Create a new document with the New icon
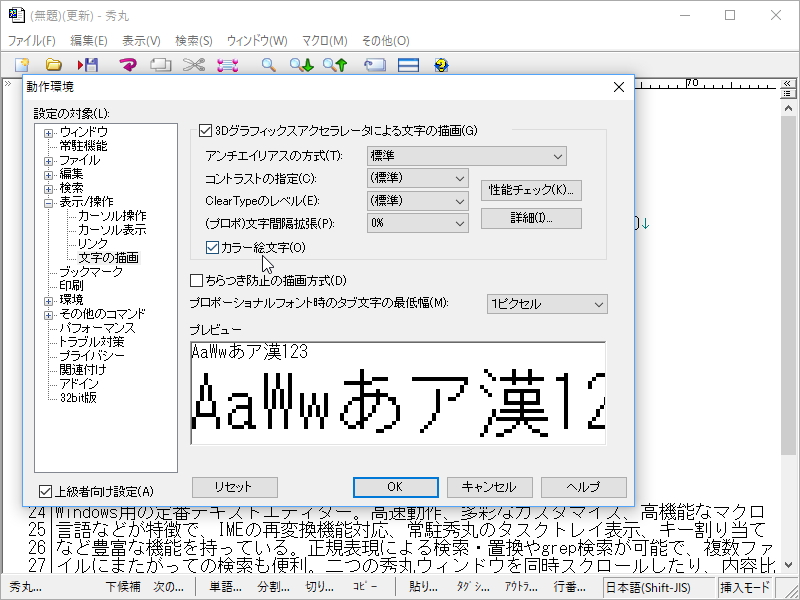The width and height of the screenshot is (800, 600). pos(22,65)
